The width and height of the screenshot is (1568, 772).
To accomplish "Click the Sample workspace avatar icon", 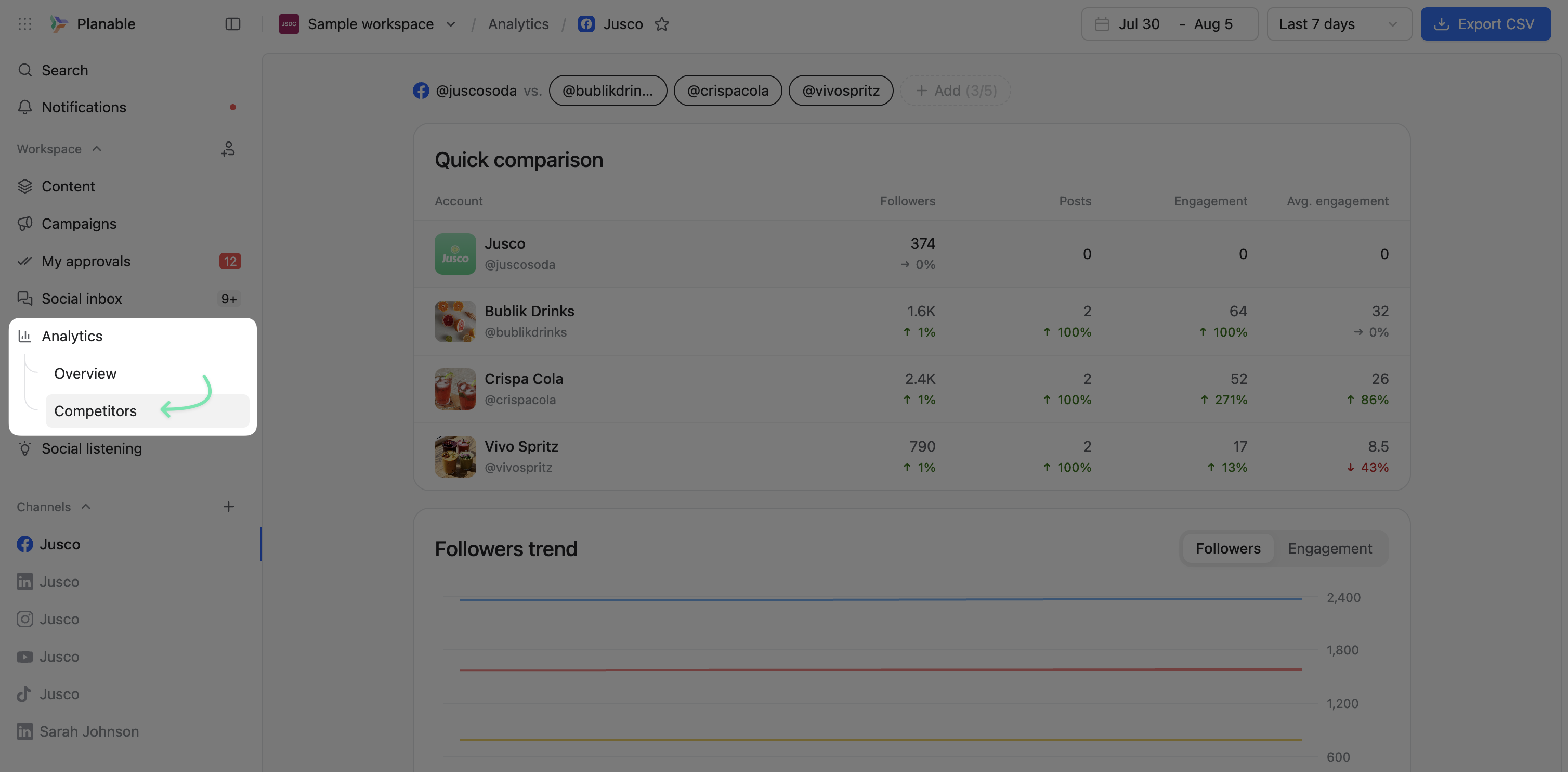I will (289, 24).
